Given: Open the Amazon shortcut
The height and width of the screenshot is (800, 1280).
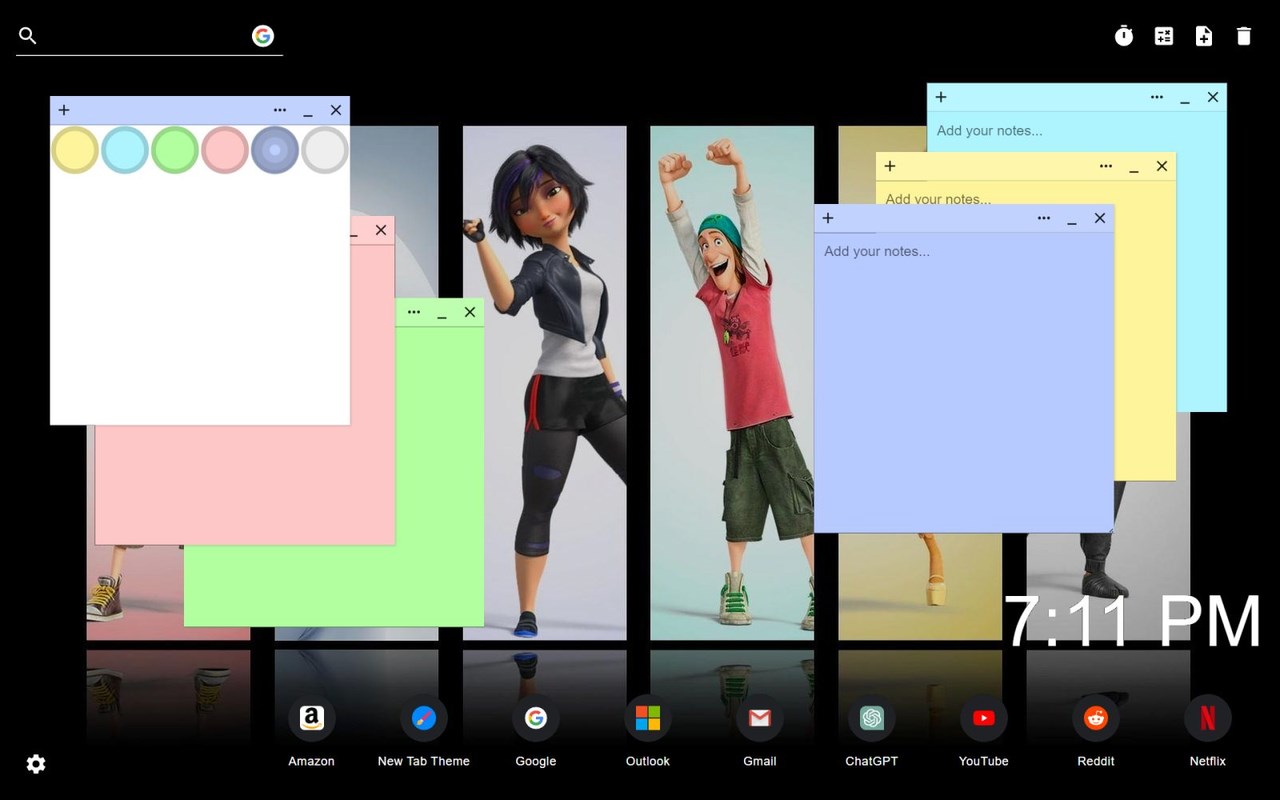Looking at the screenshot, I should pyautogui.click(x=311, y=718).
